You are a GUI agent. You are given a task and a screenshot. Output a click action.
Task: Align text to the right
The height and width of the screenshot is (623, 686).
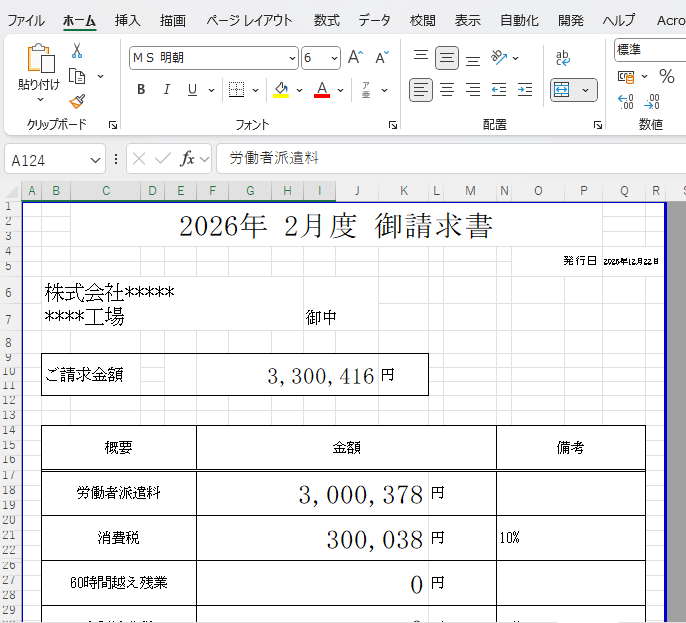[472, 90]
